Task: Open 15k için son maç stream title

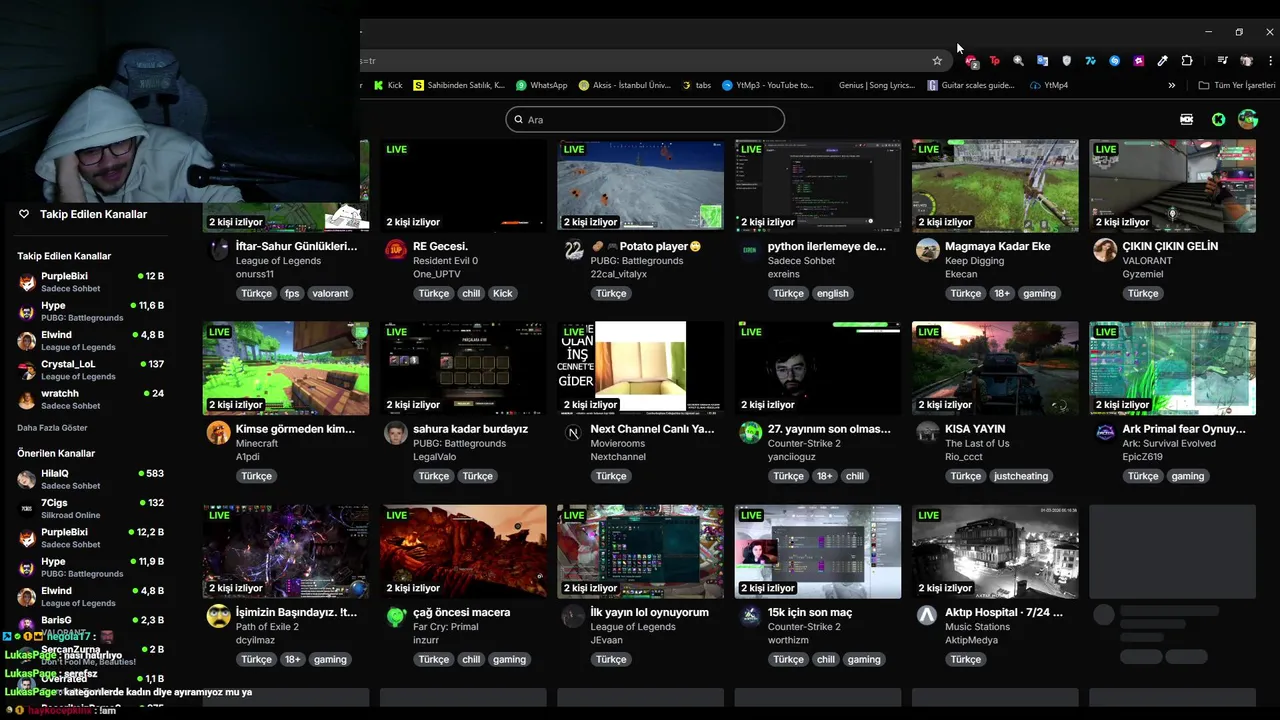Action: (810, 612)
